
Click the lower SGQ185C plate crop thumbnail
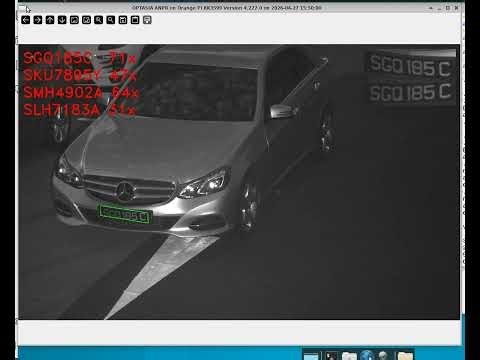(411, 93)
